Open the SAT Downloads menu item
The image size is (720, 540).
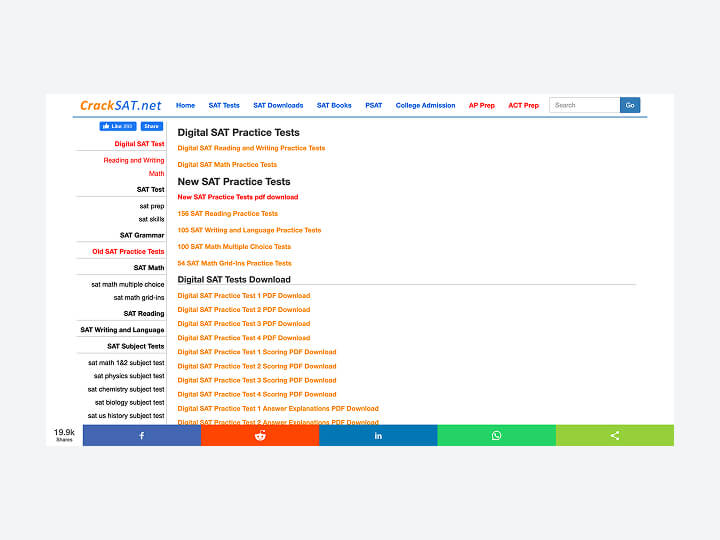tap(278, 105)
